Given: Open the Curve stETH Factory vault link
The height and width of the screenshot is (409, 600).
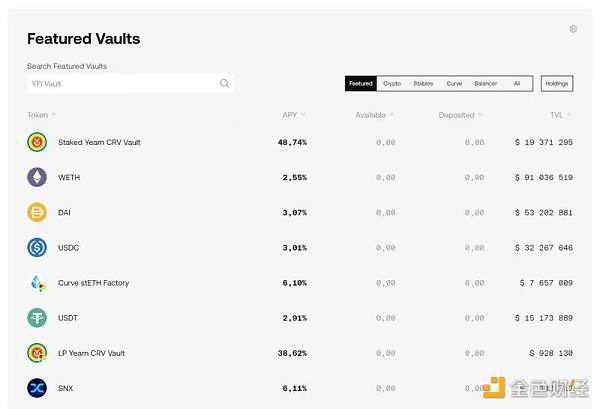Looking at the screenshot, I should pos(93,283).
